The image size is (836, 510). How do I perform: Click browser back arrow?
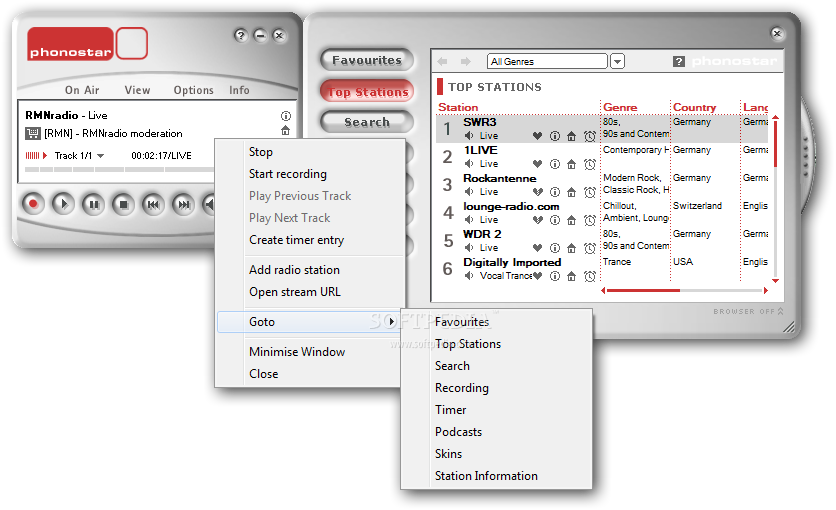coord(443,62)
